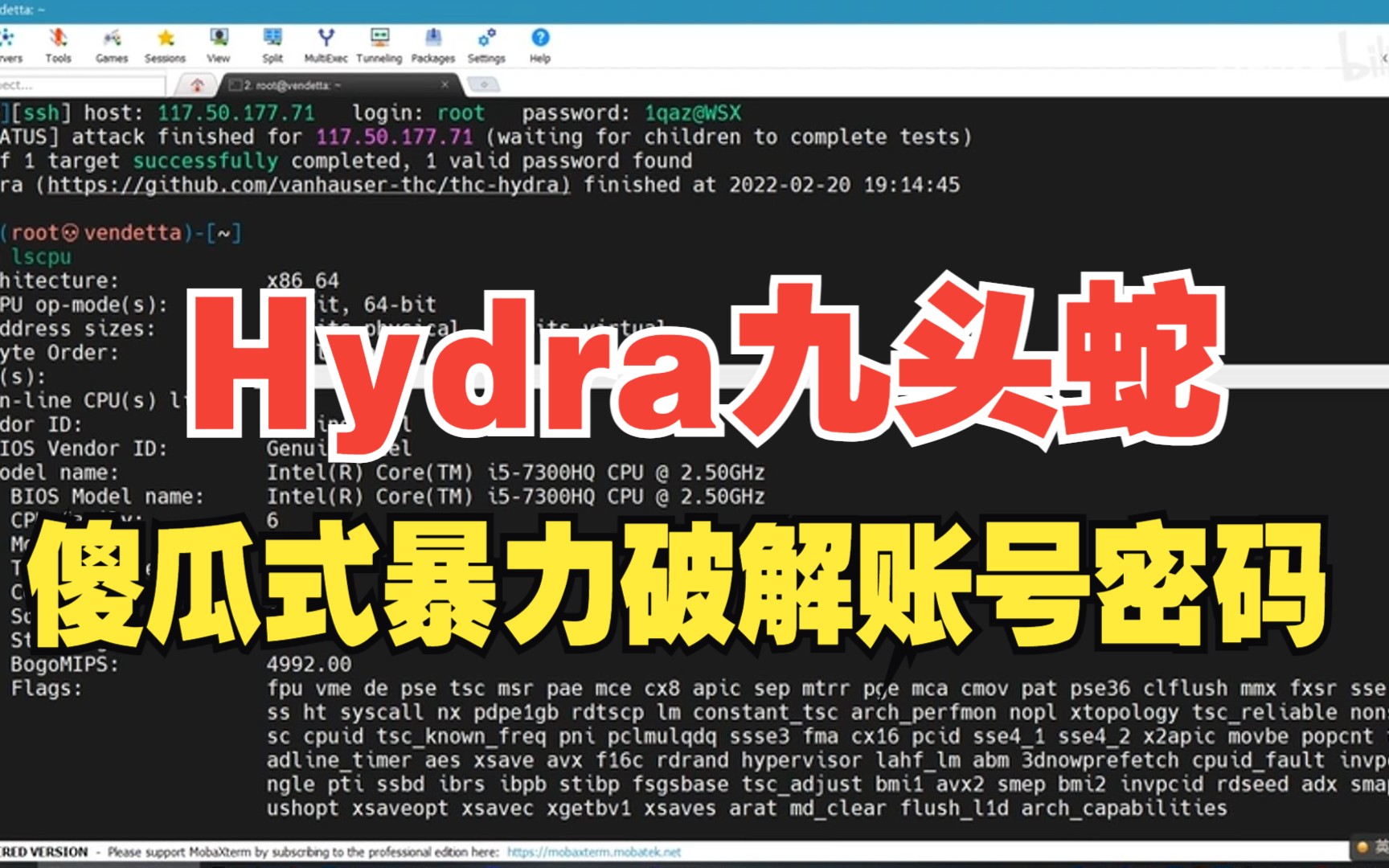The height and width of the screenshot is (868, 1389).
Task: Open the Packages icon
Action: [432, 45]
